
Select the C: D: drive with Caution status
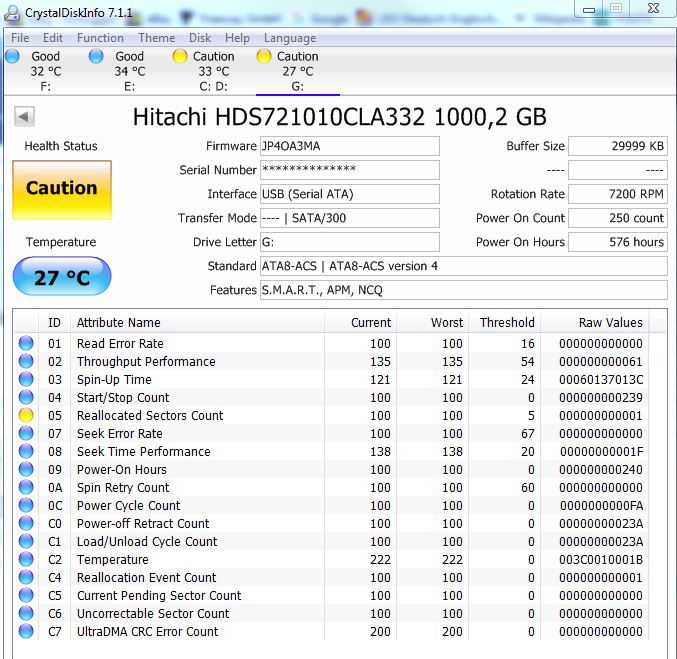(213, 71)
